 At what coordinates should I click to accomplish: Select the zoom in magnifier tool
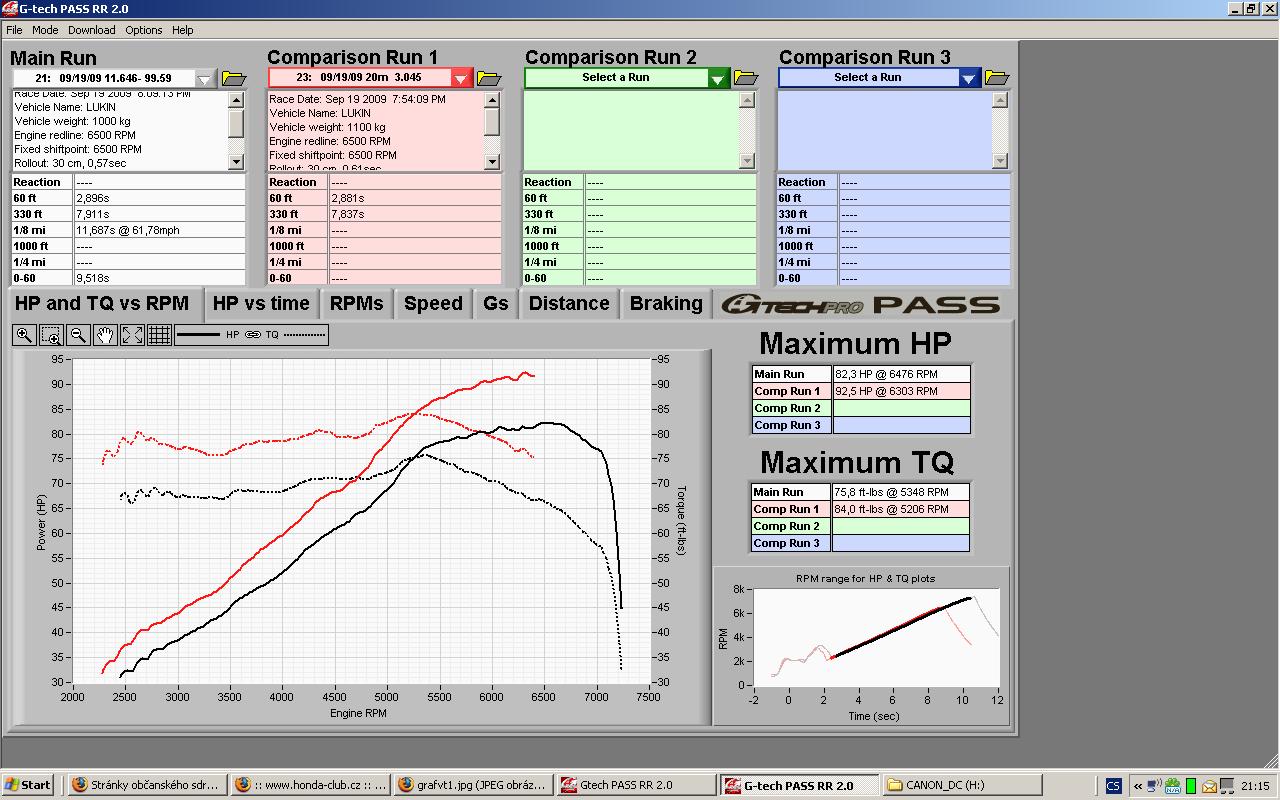coord(24,336)
